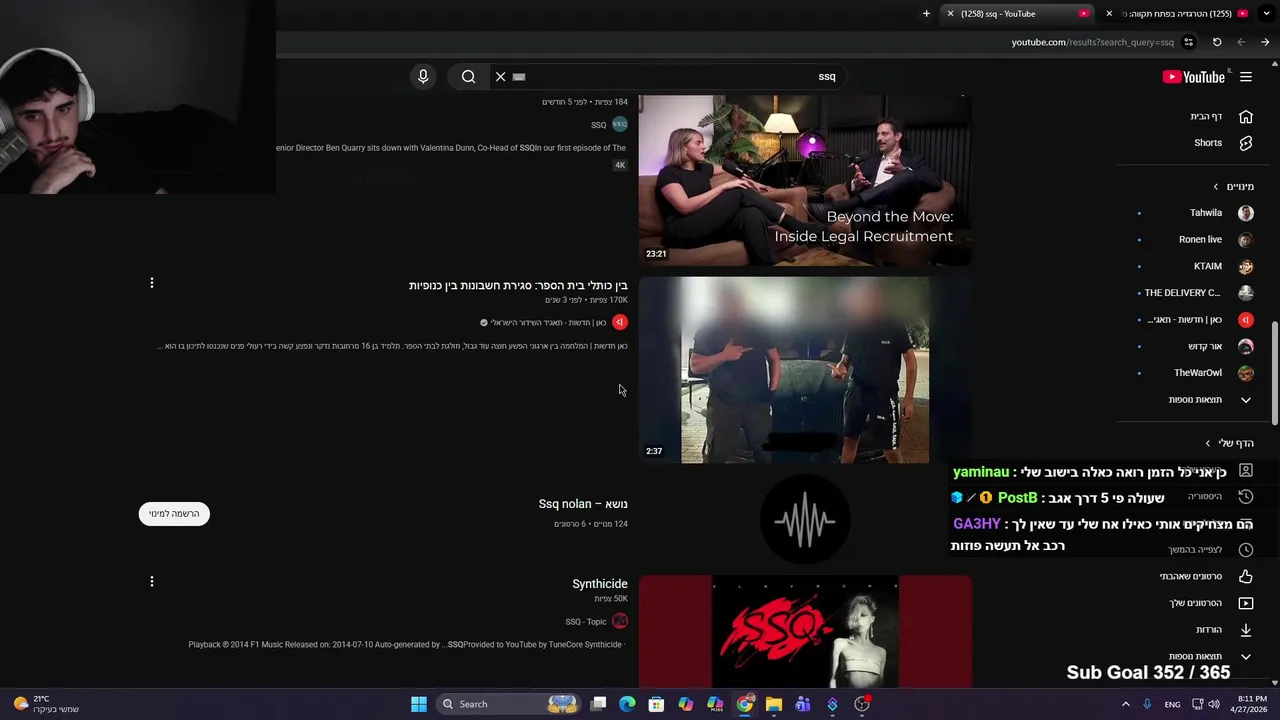Viewport: 1280px width, 720px height.
Task: Open three-dot menu for Synthicide video
Action: tap(152, 581)
